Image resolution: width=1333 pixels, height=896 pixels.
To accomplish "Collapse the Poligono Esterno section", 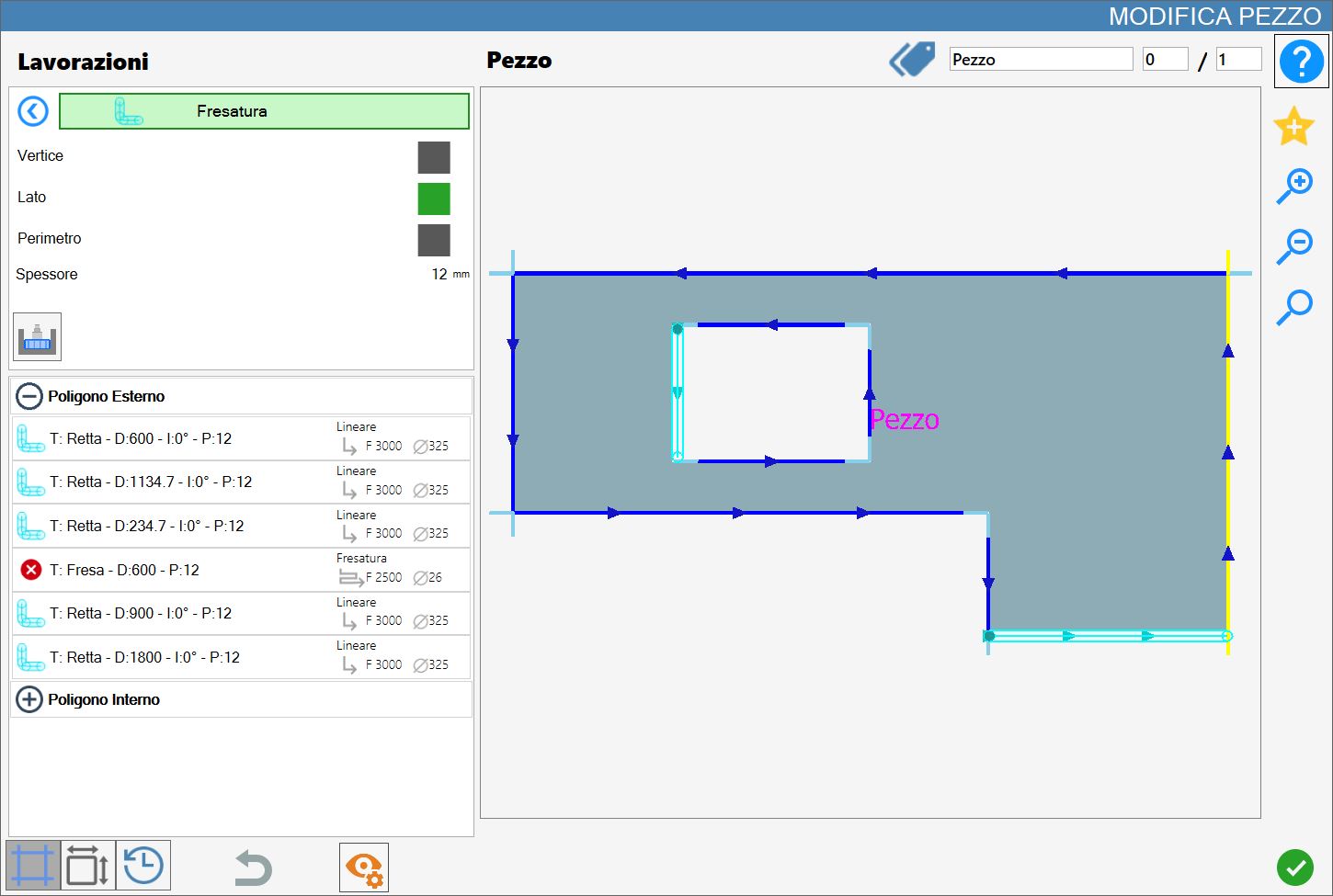I will [29, 396].
